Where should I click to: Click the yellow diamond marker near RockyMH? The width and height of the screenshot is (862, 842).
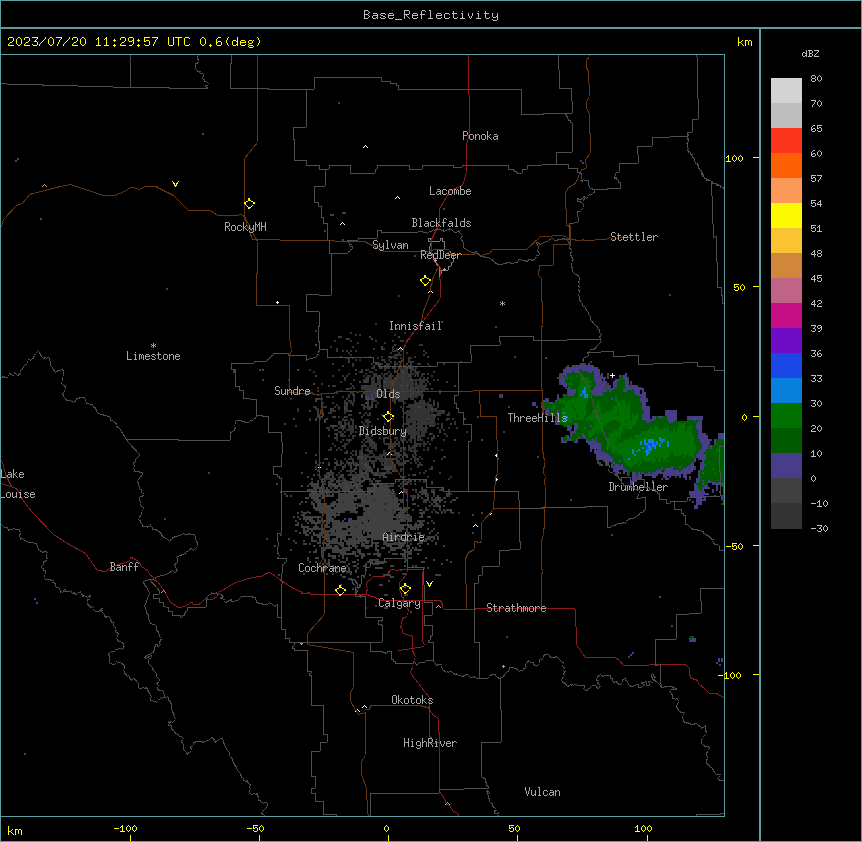pos(250,204)
